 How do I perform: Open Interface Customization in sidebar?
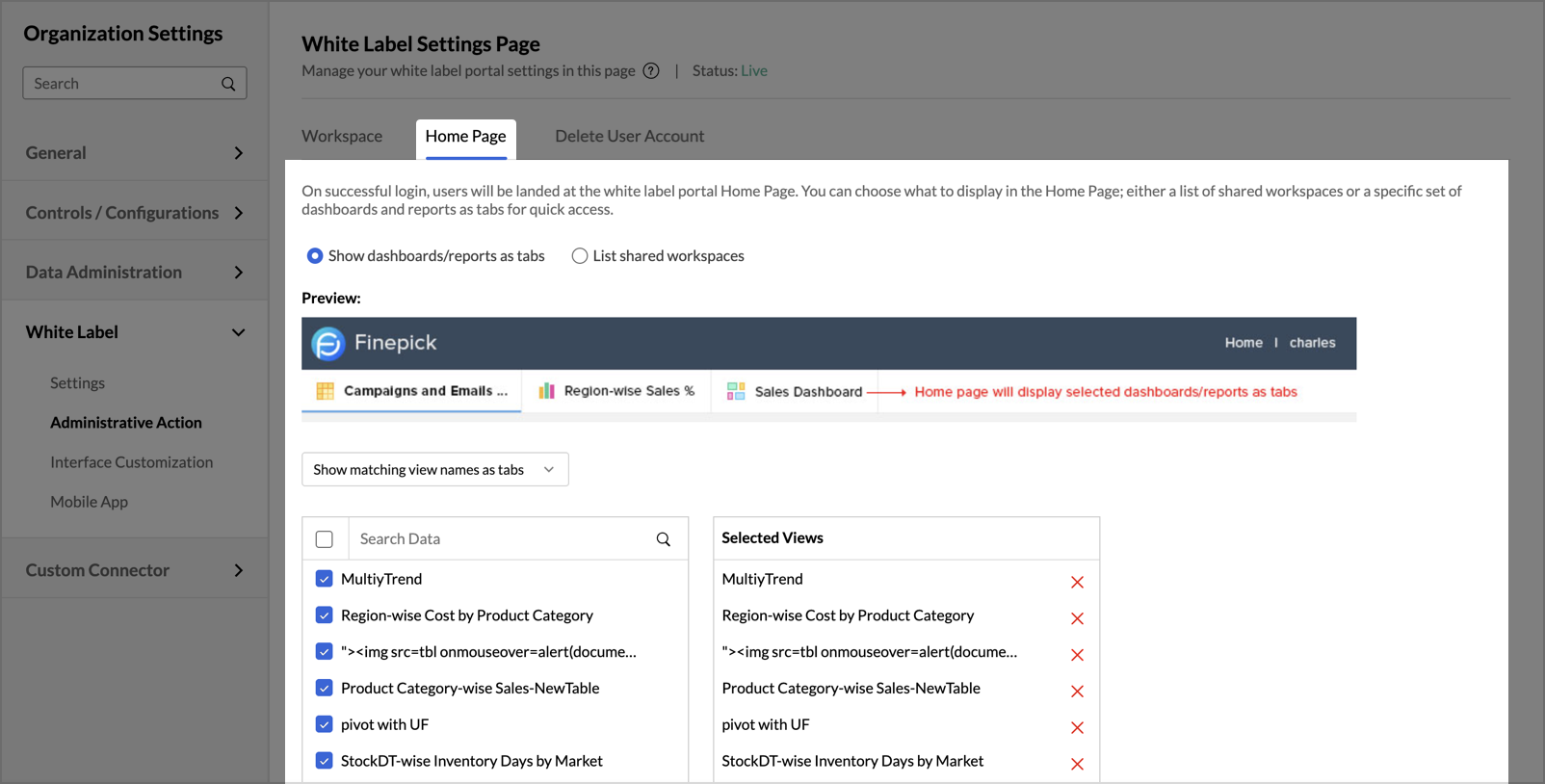pos(132,462)
